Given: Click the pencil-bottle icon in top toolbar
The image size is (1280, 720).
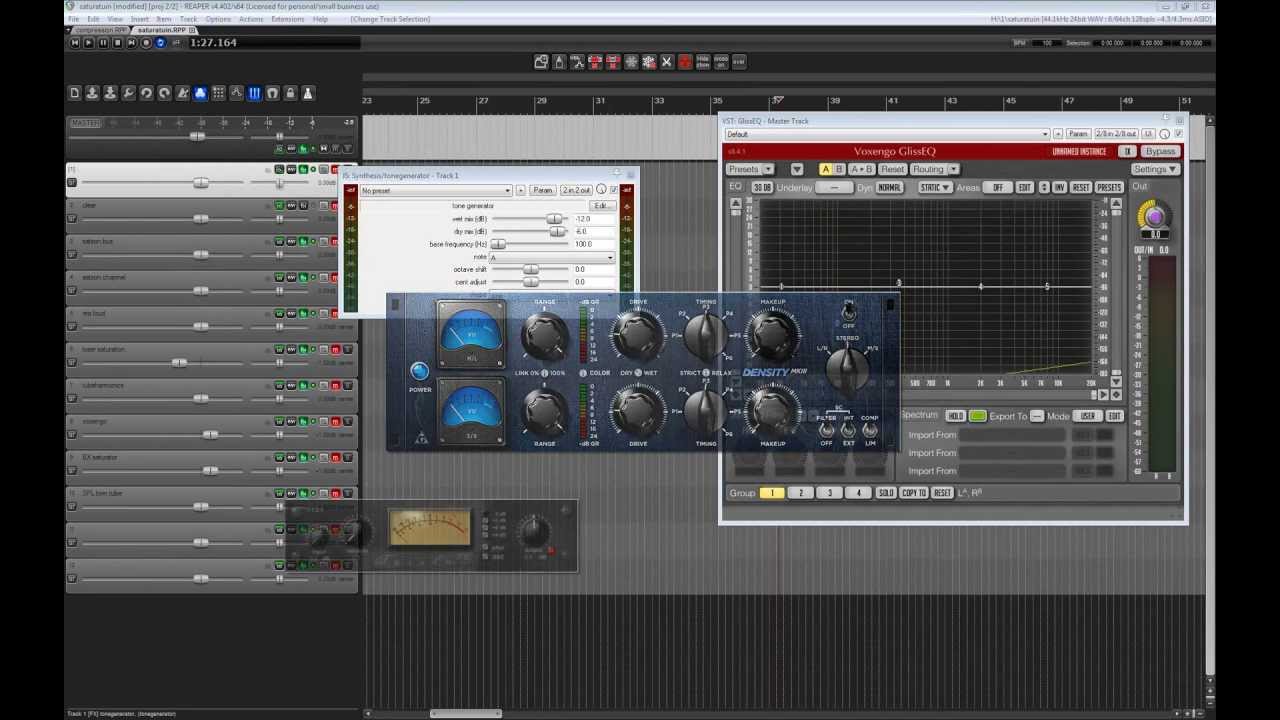Looking at the screenshot, I should coord(559,62).
